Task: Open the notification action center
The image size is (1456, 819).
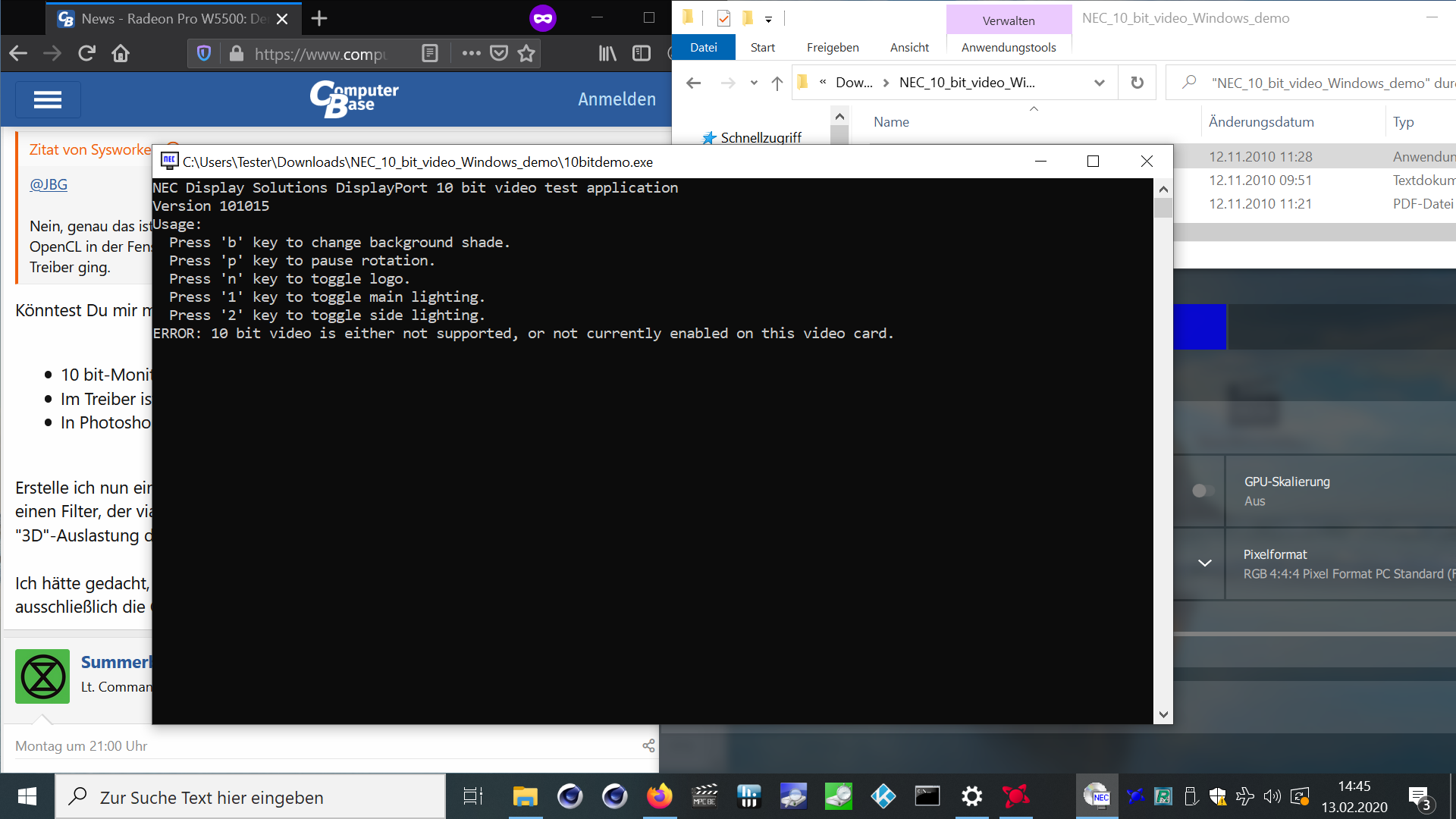Action: [1420, 797]
